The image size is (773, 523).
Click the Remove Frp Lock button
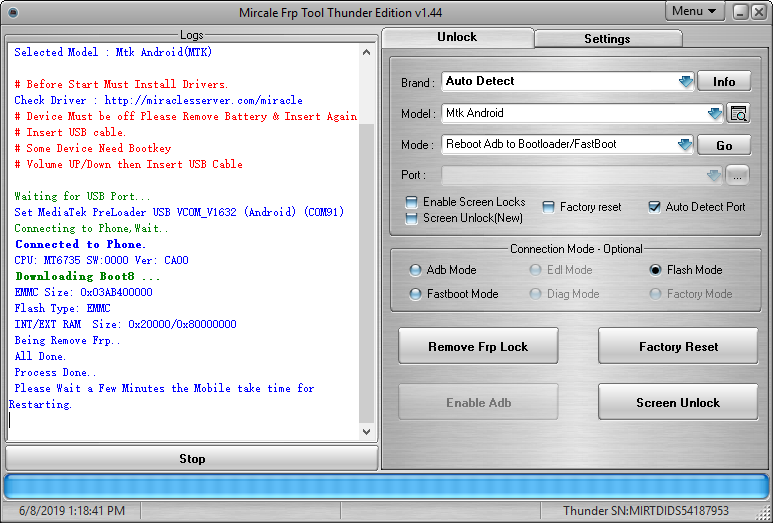pos(478,347)
